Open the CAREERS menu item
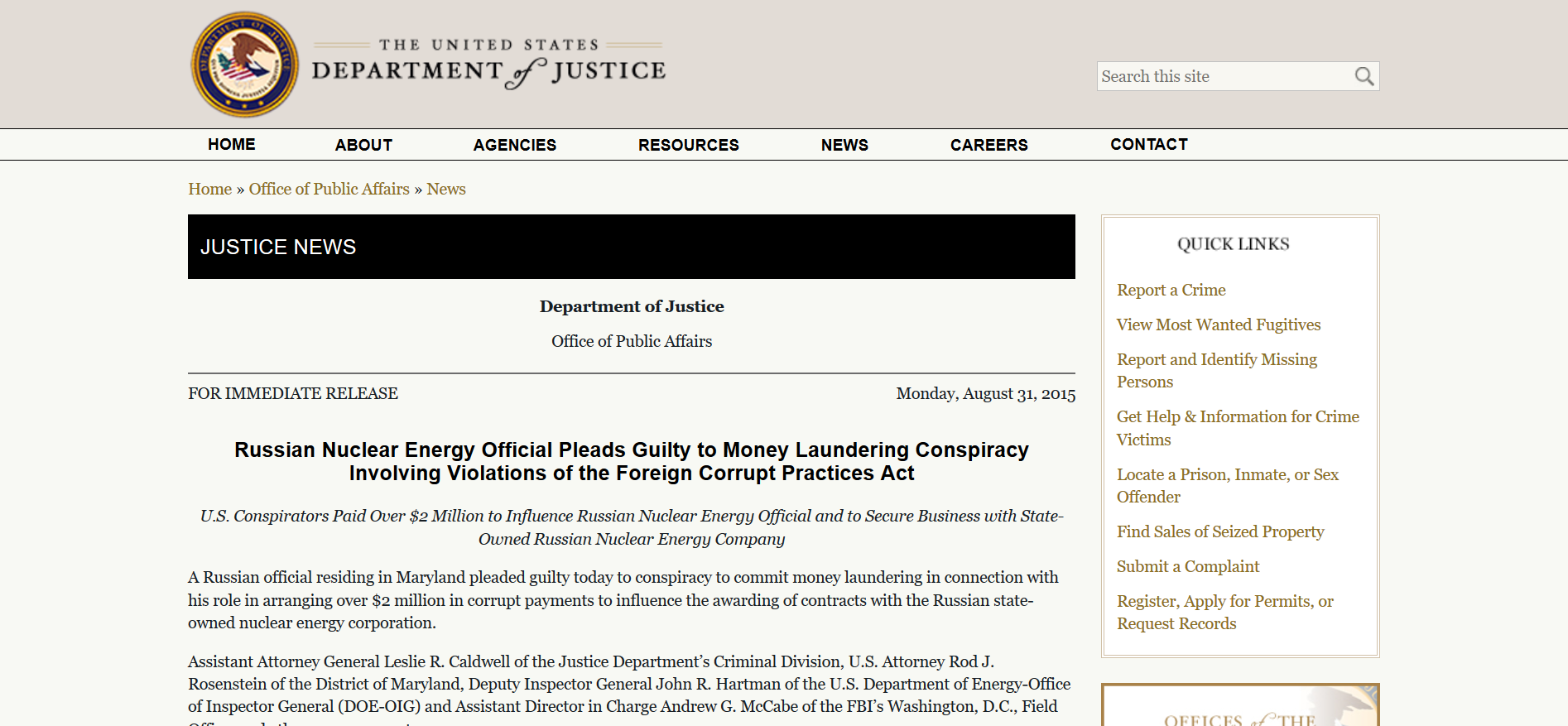Image resolution: width=1568 pixels, height=726 pixels. [989, 145]
